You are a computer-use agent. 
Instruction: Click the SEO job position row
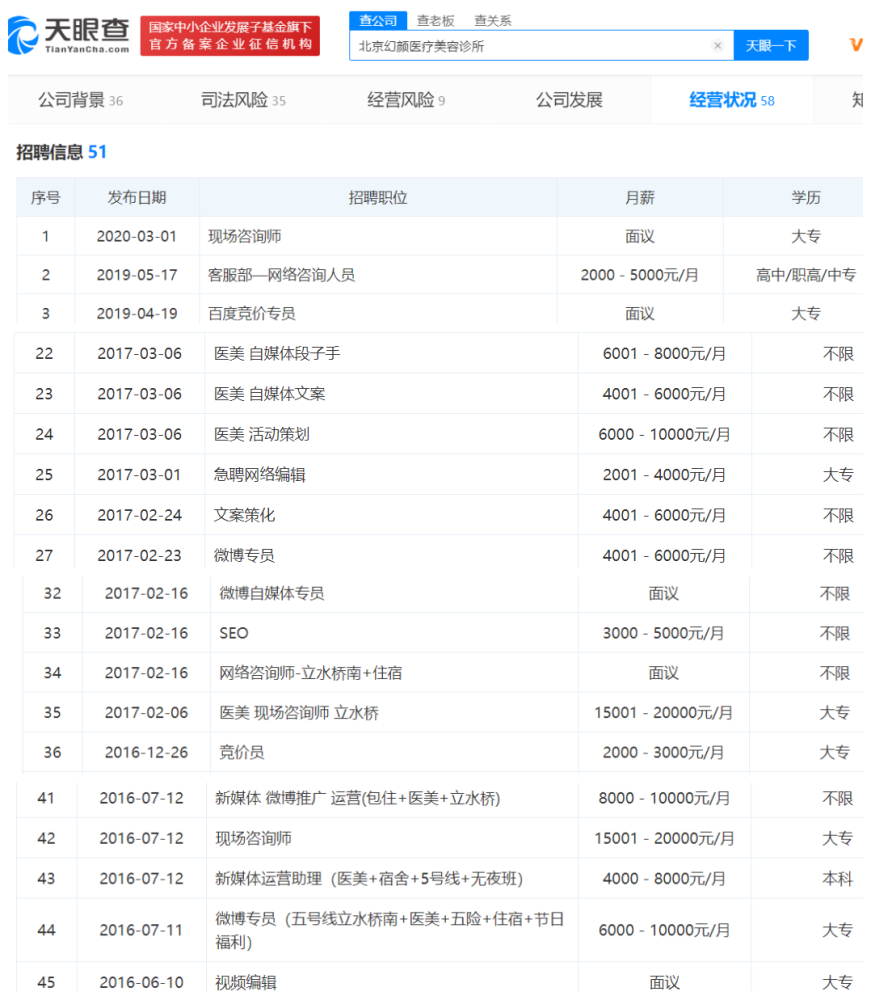(x=234, y=633)
